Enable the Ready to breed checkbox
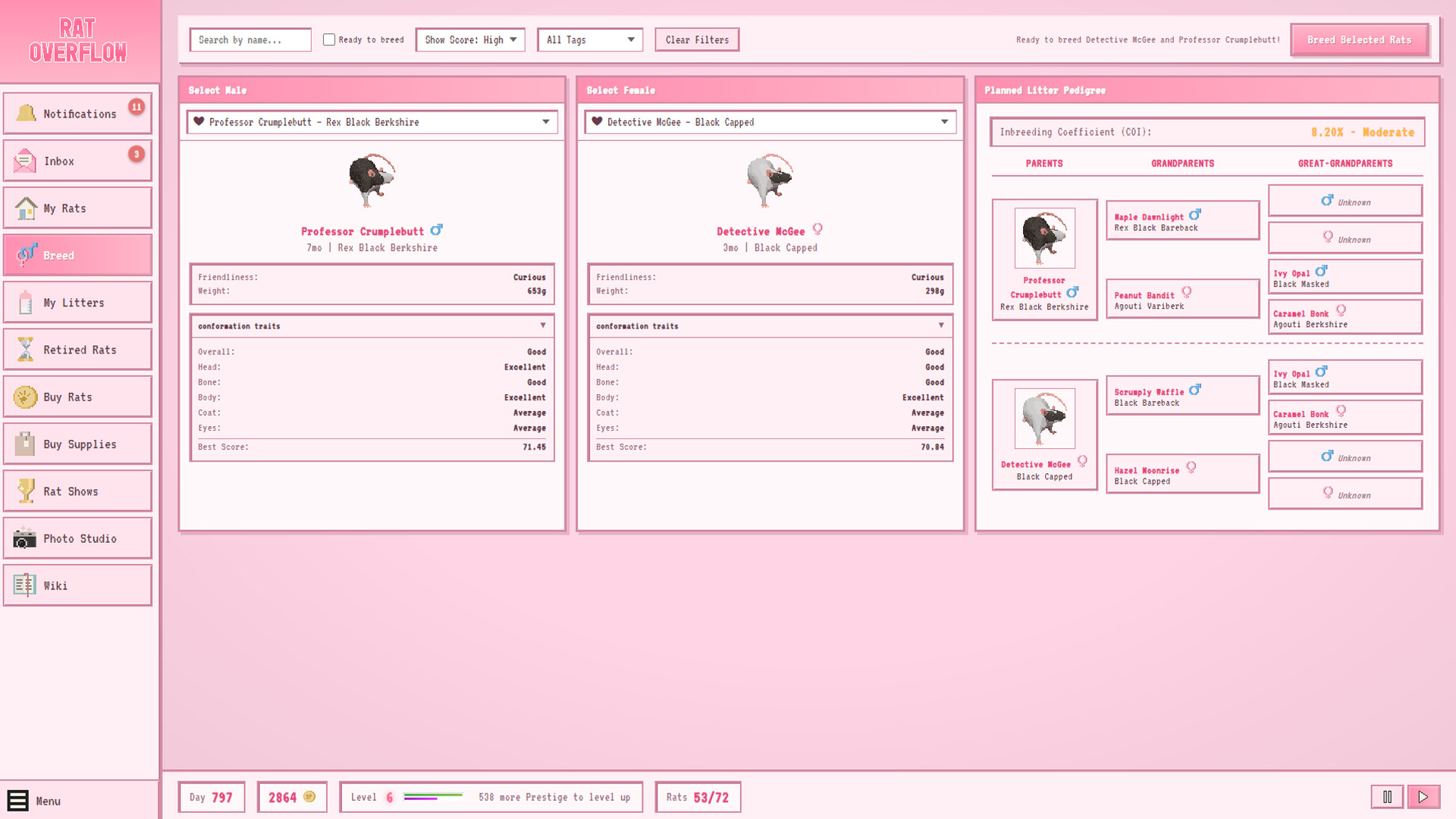The width and height of the screenshot is (1456, 819). click(329, 39)
